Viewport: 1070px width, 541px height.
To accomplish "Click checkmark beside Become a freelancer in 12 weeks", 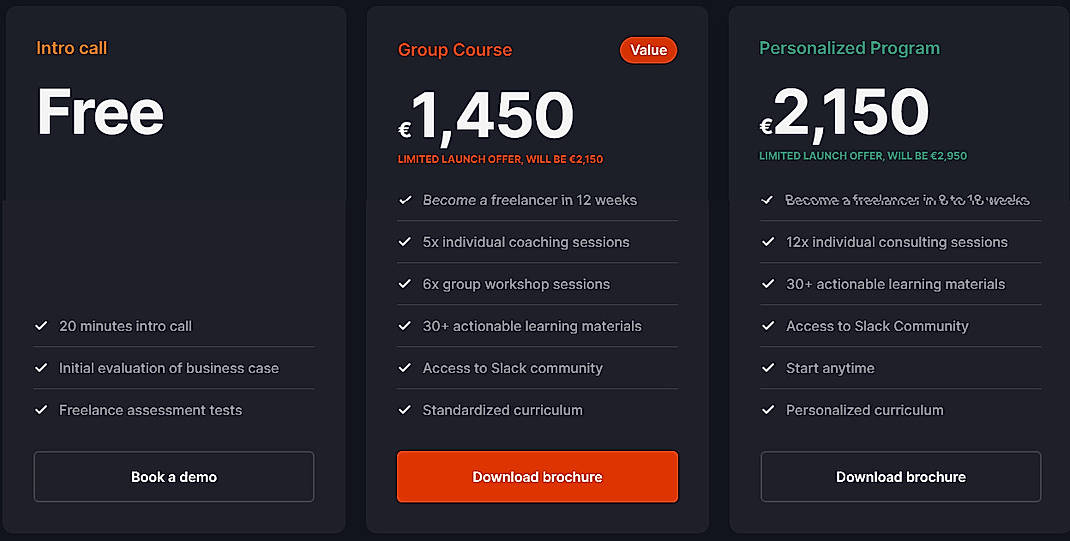I will click(405, 200).
